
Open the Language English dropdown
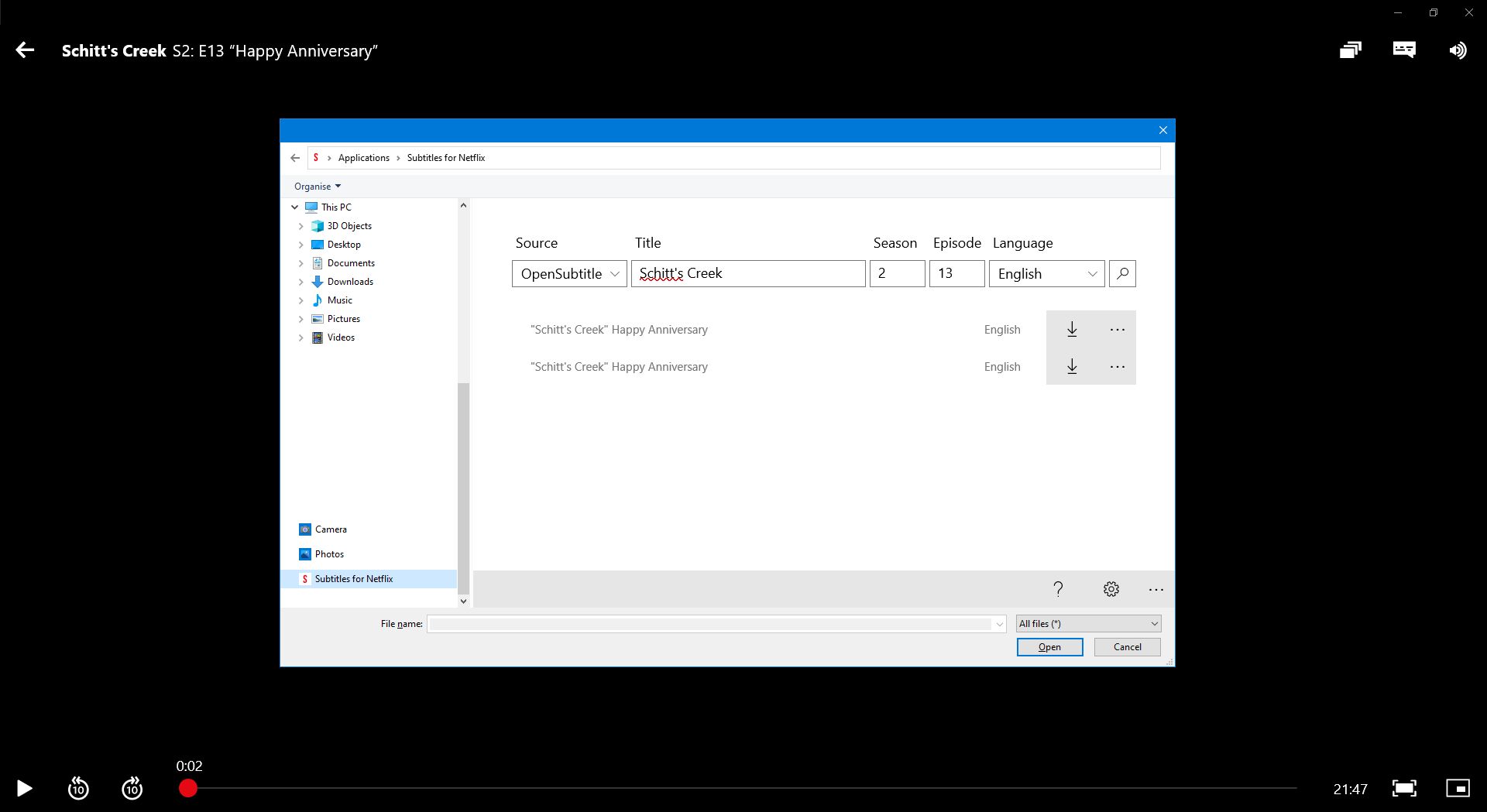[1046, 273]
